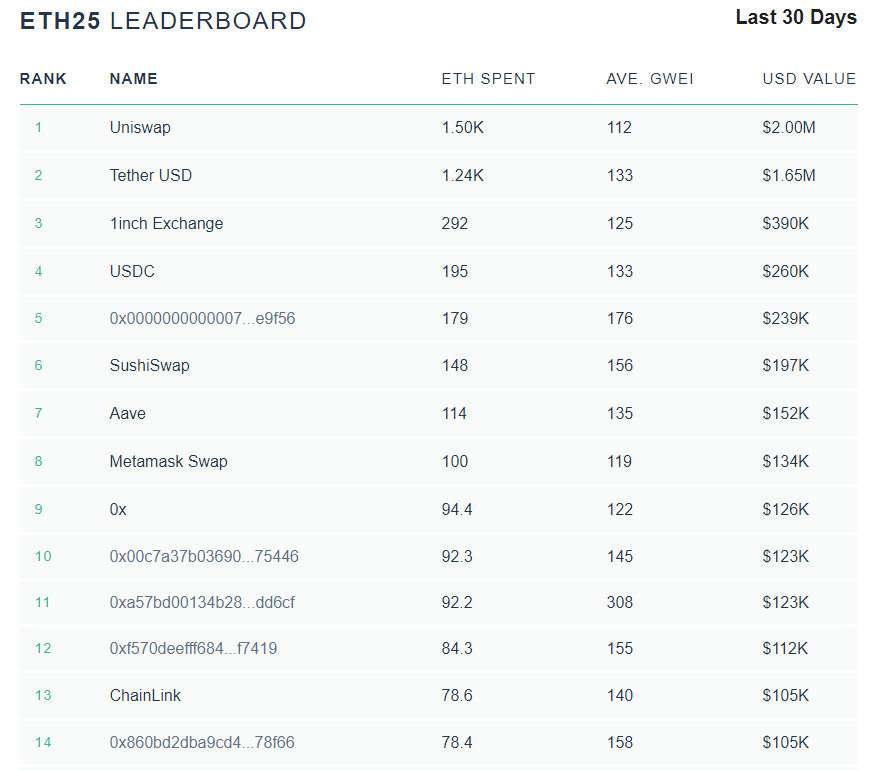Open the Uniswap leaderboard entry
Viewport: 876px width, 770px height.
[140, 128]
